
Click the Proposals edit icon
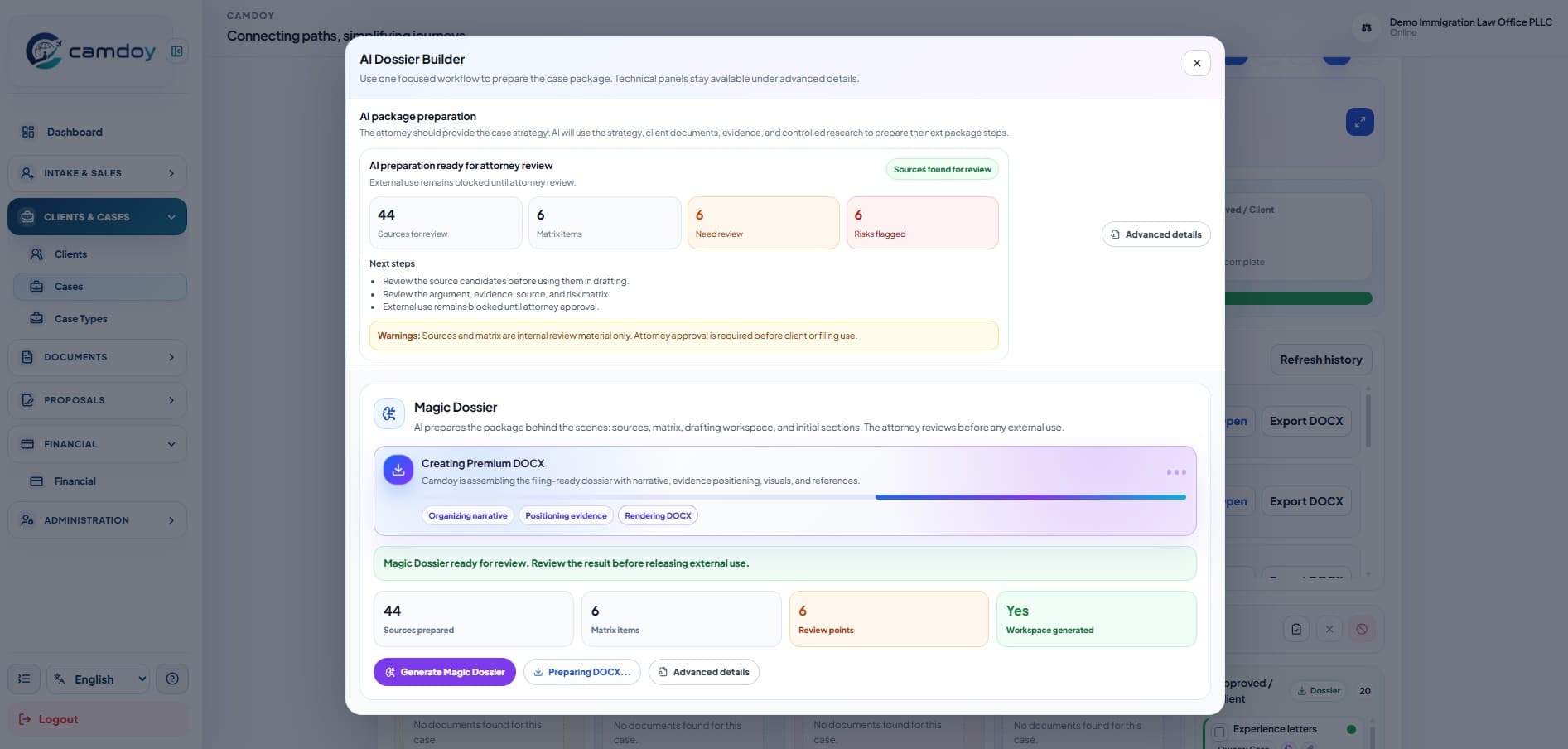[27, 400]
